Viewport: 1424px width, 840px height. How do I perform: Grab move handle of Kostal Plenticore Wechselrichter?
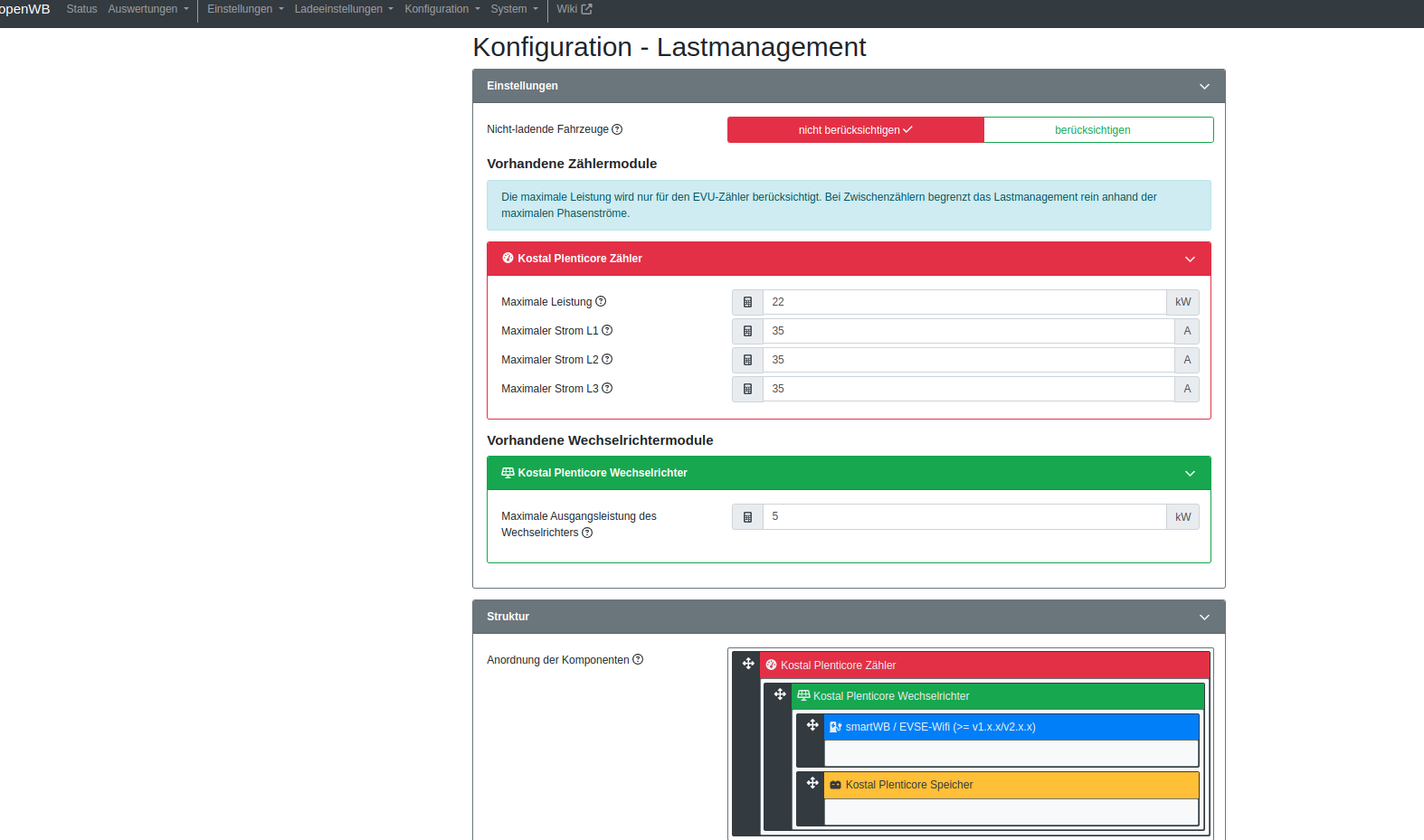tap(780, 694)
